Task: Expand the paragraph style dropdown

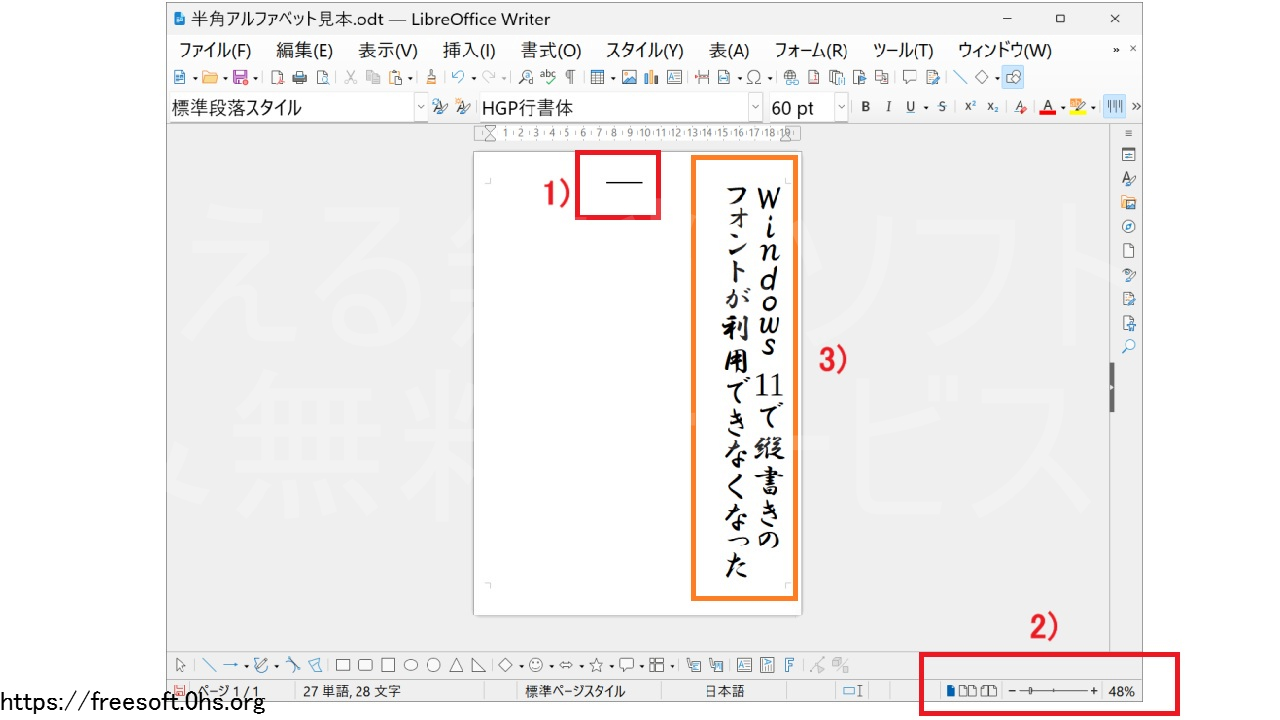Action: click(x=420, y=107)
